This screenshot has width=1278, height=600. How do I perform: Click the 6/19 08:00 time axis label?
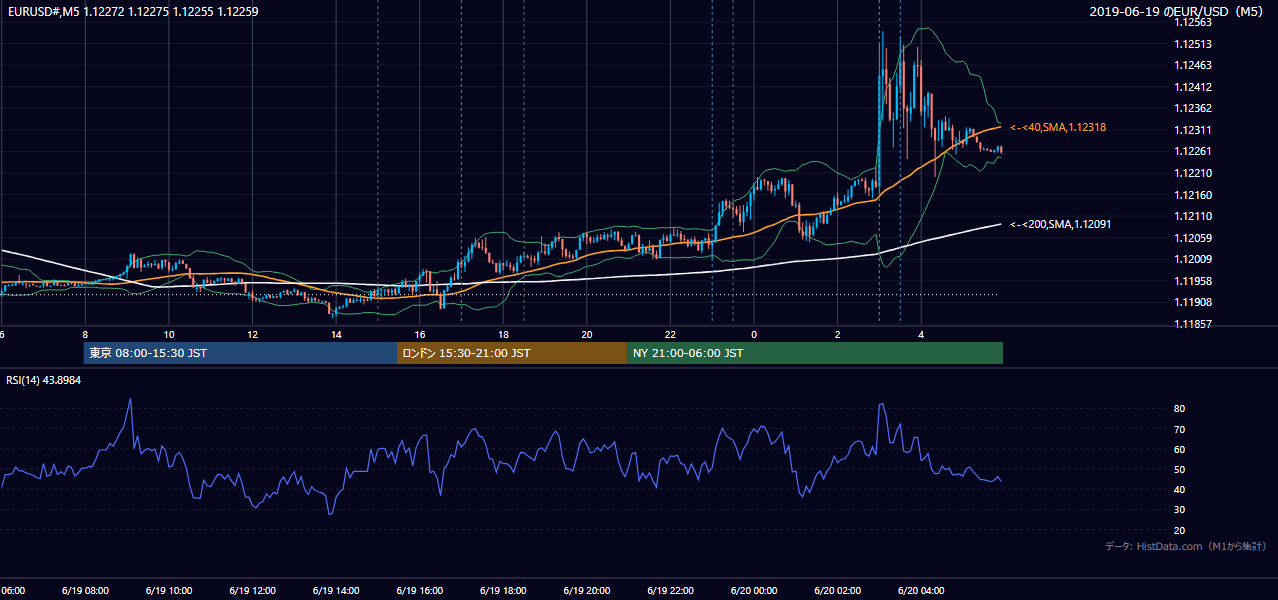pyautogui.click(x=83, y=591)
